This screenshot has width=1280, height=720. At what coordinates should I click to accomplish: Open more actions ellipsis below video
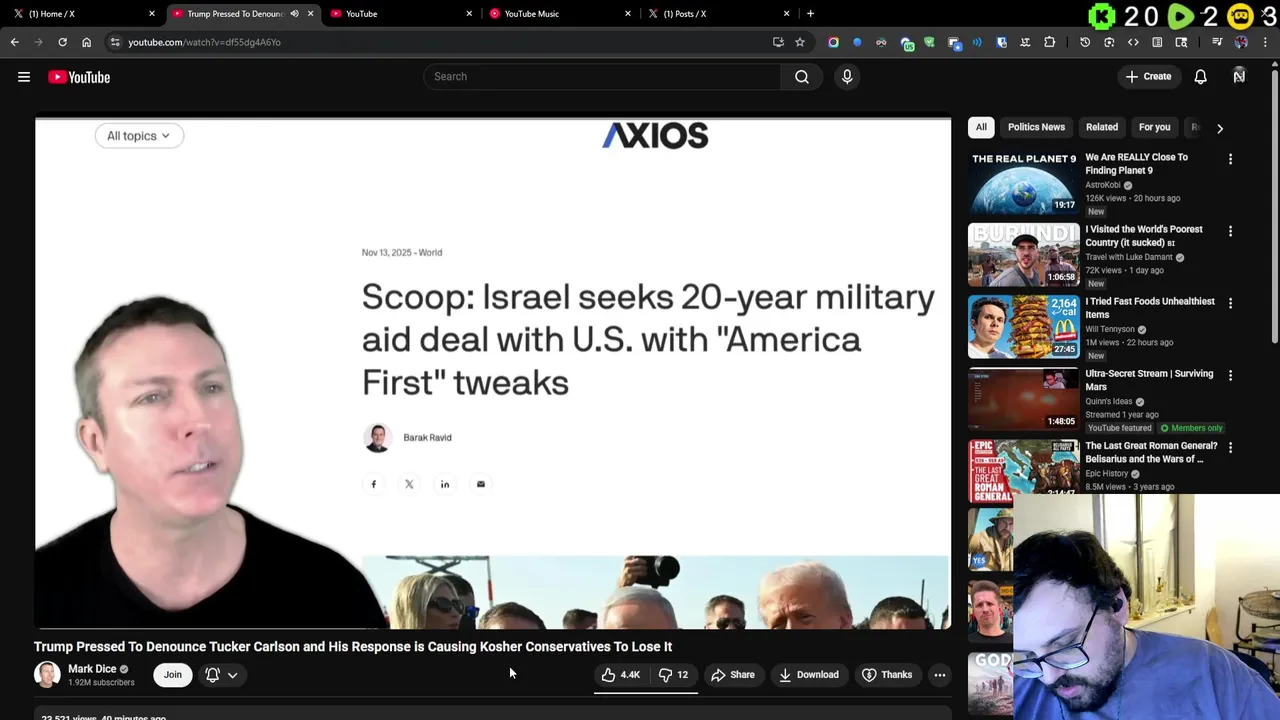tap(940, 675)
